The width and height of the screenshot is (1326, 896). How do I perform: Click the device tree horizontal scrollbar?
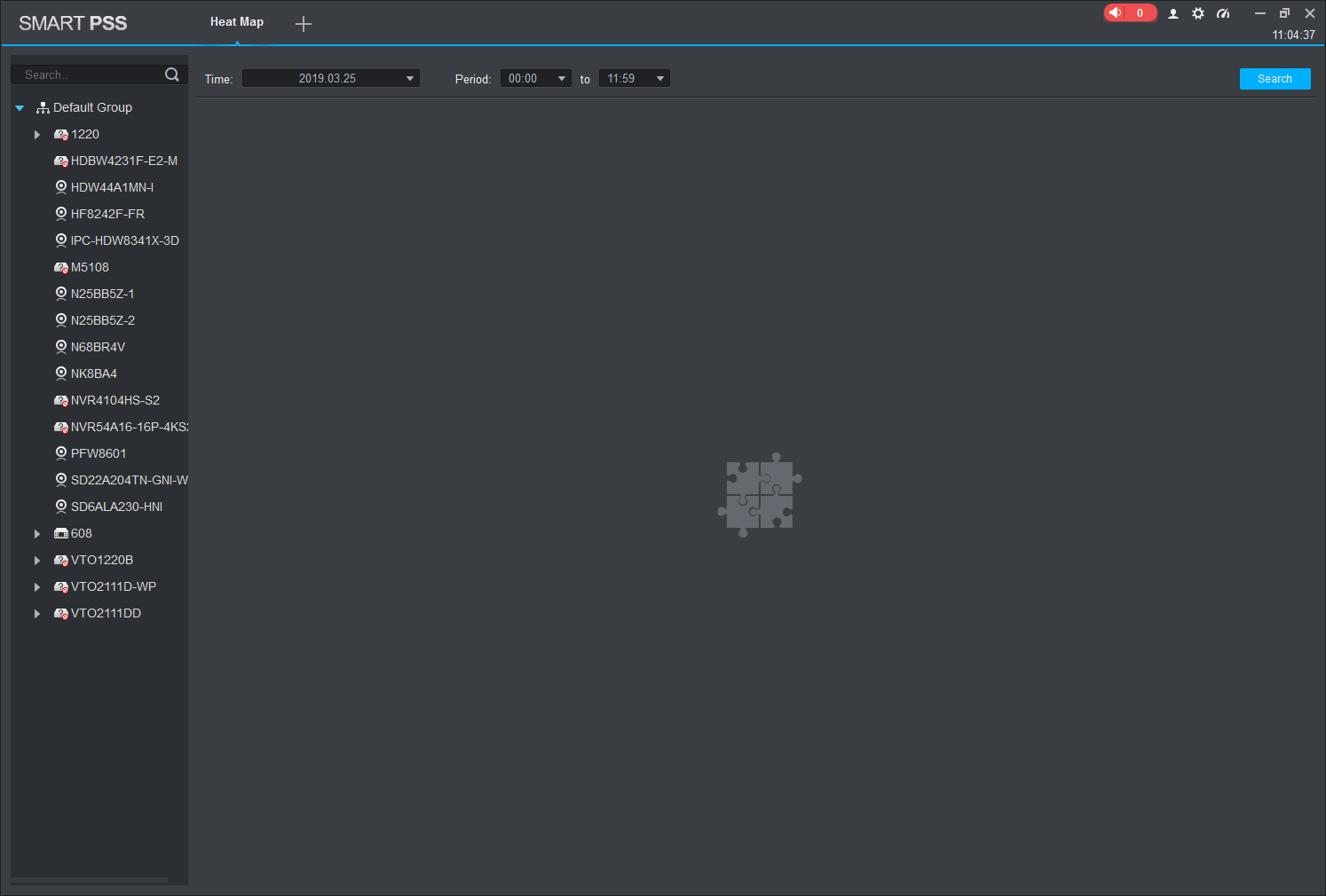pyautogui.click(x=89, y=880)
